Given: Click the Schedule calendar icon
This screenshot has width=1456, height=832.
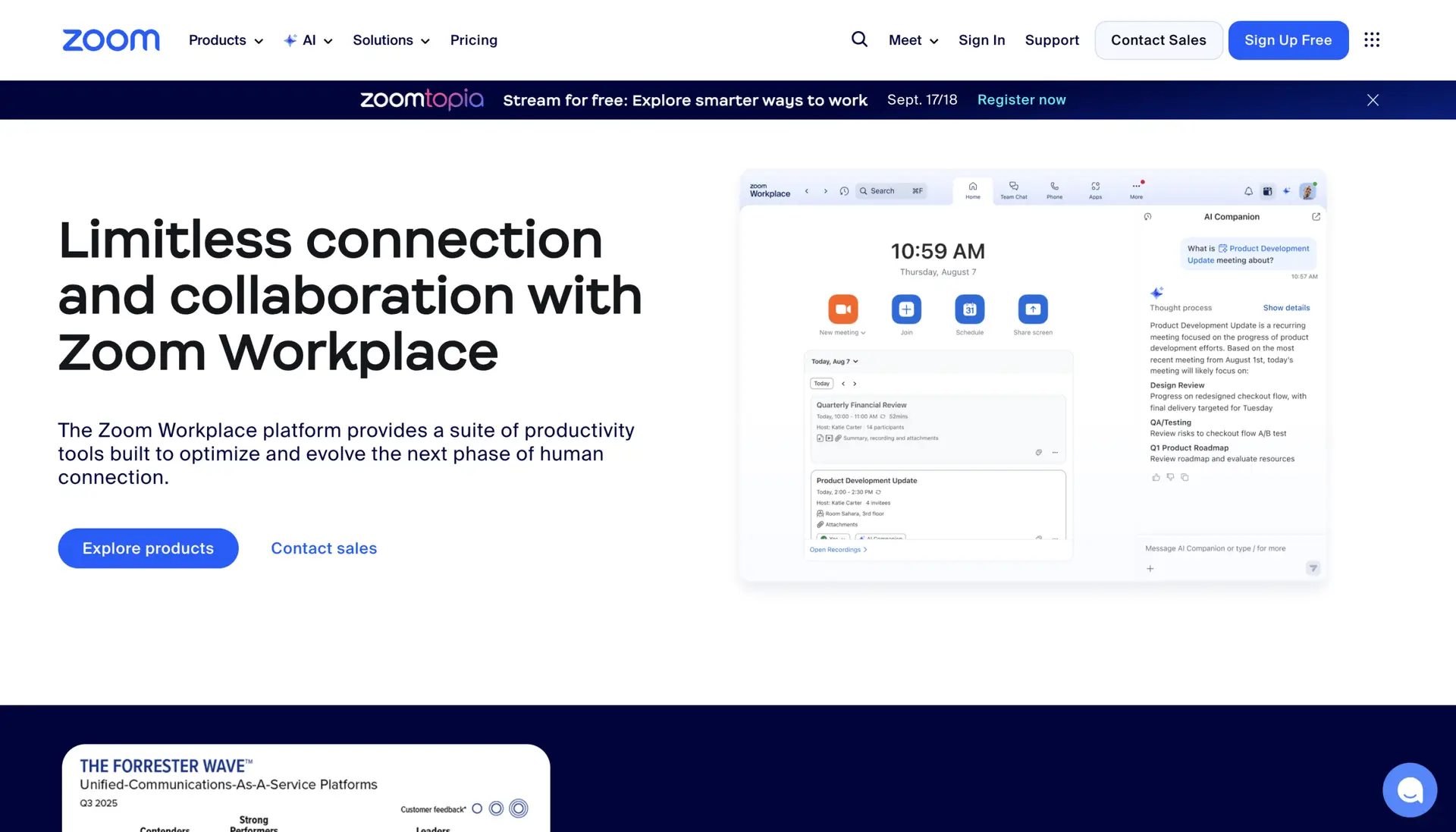Looking at the screenshot, I should (969, 309).
